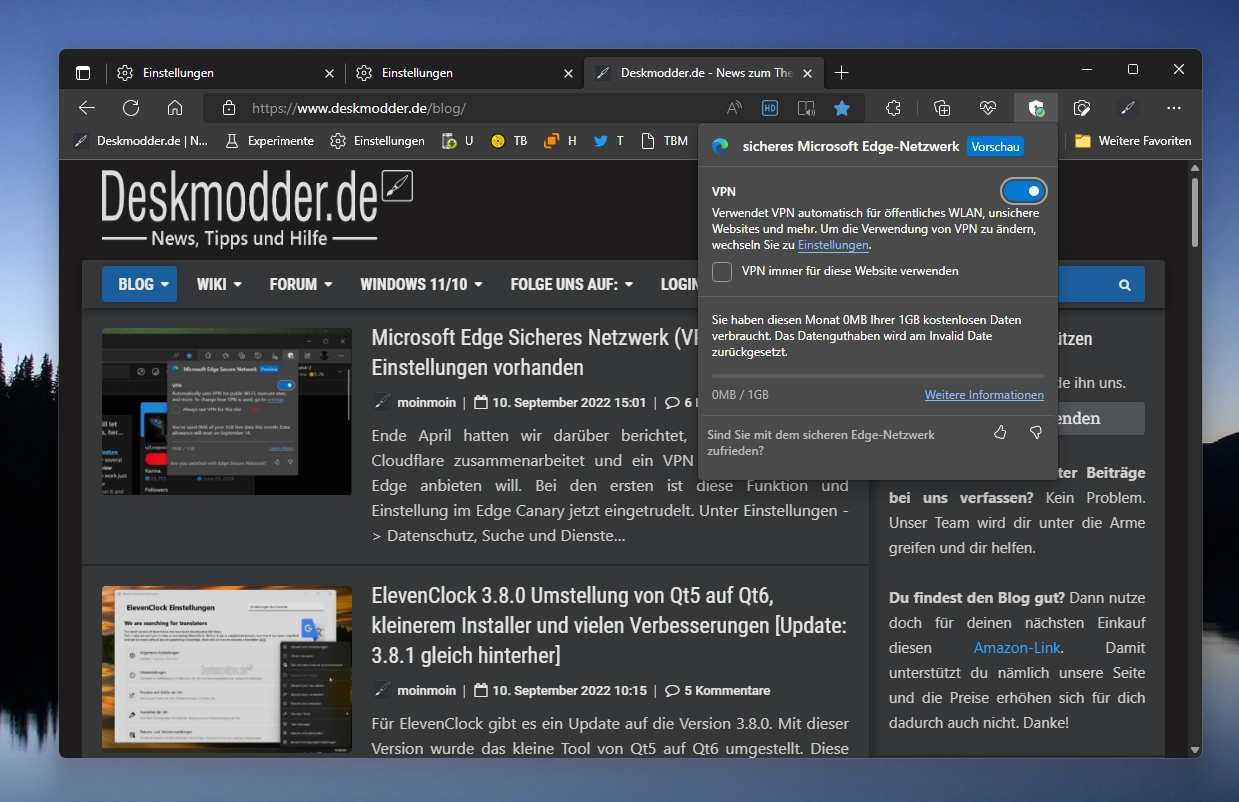Open the TB favorite bookmark
The width and height of the screenshot is (1239, 802).
pyautogui.click(x=509, y=141)
